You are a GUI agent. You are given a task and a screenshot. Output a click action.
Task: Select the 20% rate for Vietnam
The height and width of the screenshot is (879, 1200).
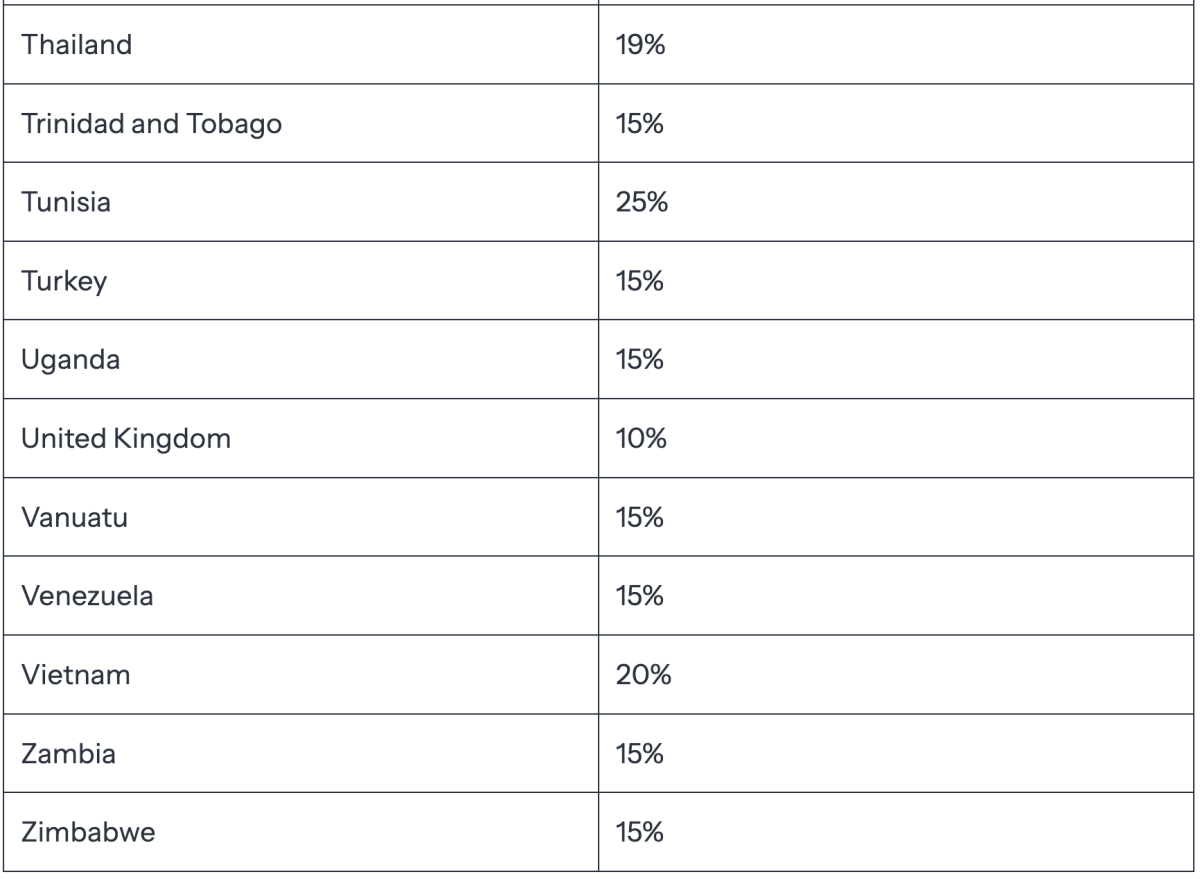point(643,675)
